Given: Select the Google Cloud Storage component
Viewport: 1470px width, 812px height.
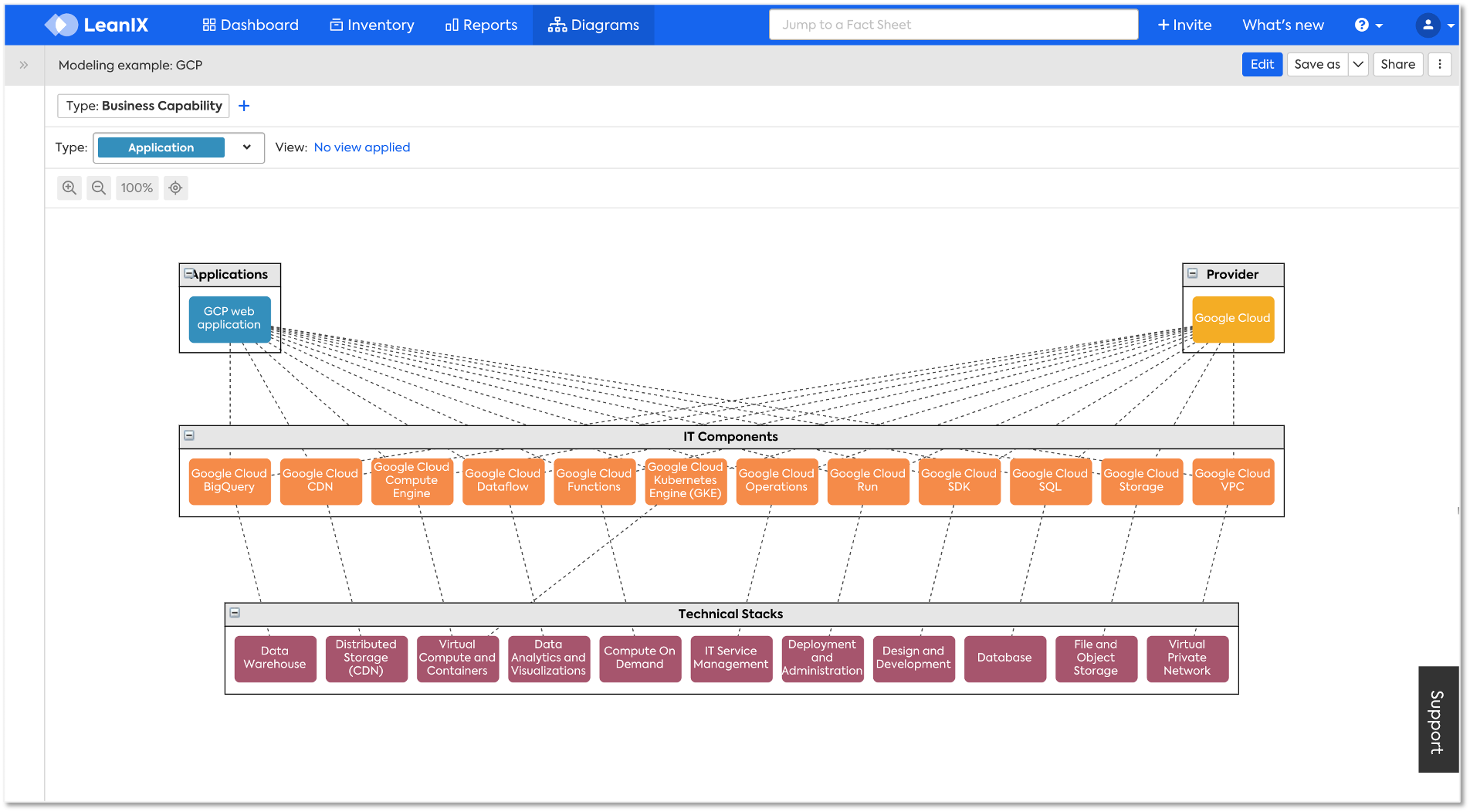Looking at the screenshot, I should tap(1141, 481).
